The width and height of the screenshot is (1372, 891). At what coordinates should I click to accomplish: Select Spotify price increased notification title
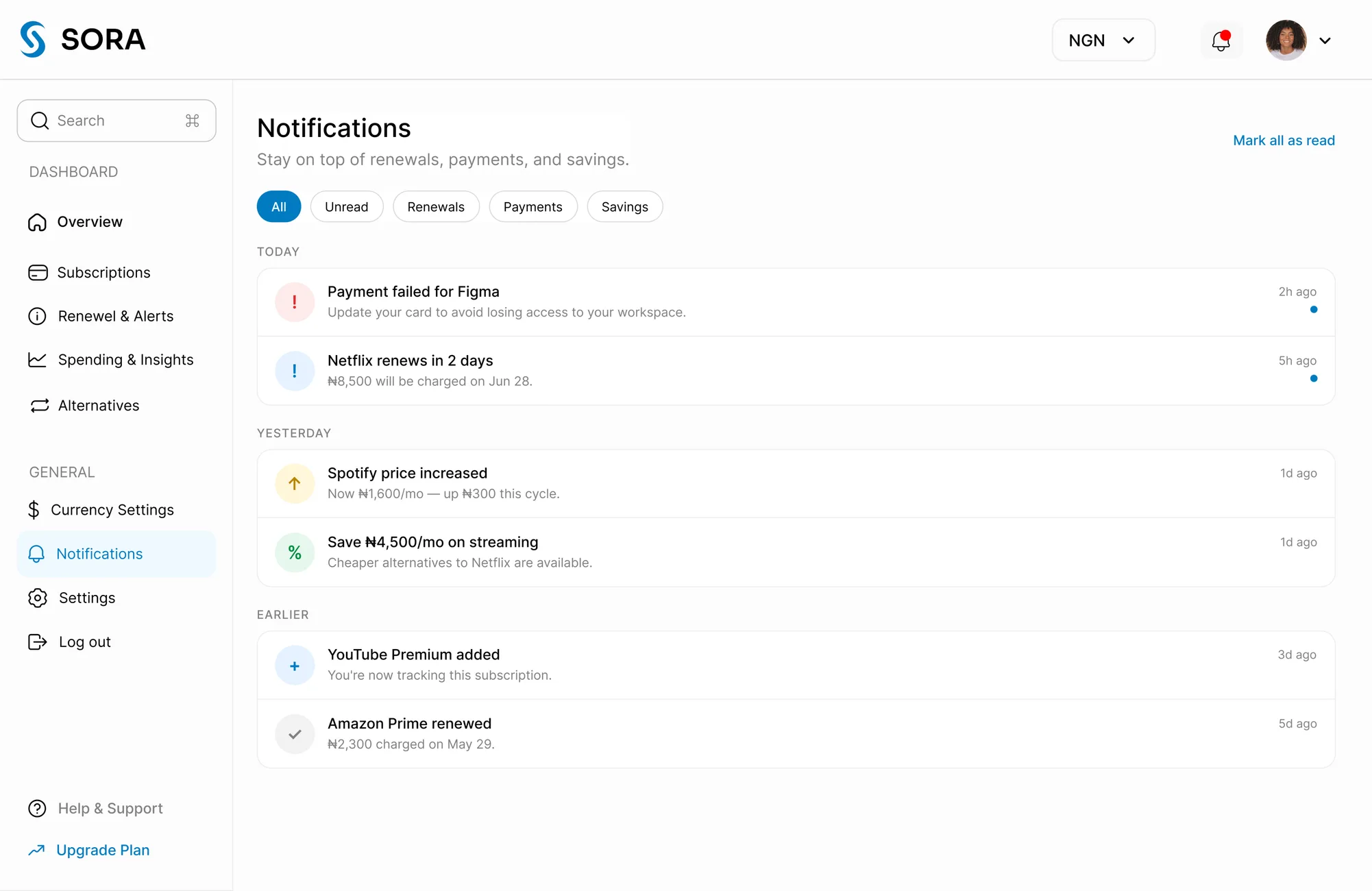pyautogui.click(x=408, y=474)
